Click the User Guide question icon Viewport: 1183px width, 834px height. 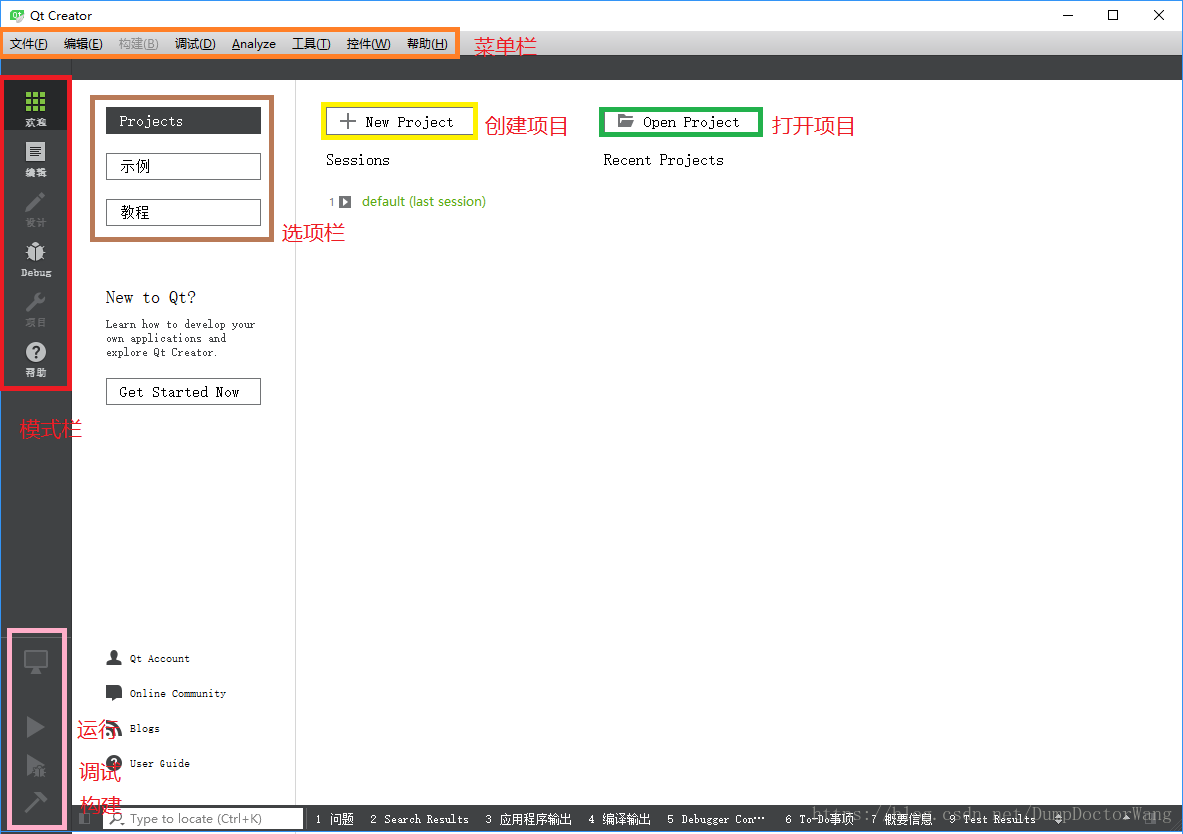pos(114,763)
